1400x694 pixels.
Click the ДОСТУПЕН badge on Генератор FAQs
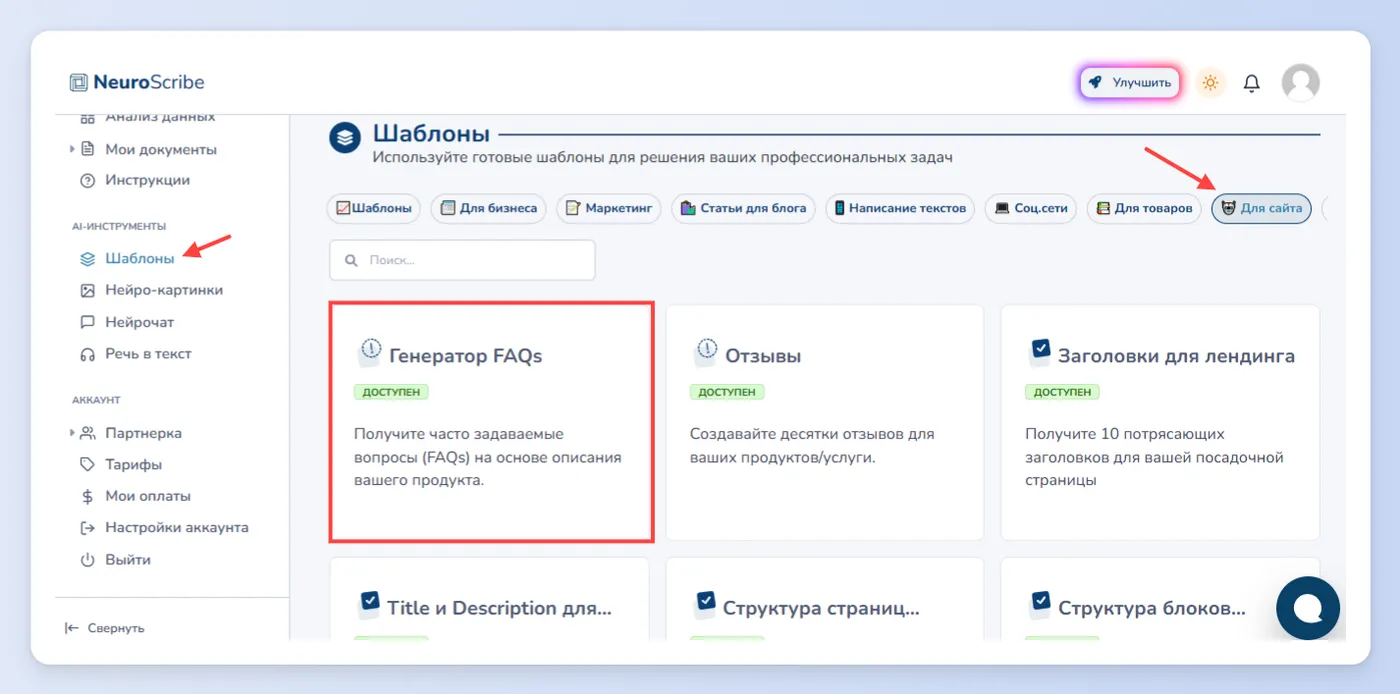click(391, 392)
